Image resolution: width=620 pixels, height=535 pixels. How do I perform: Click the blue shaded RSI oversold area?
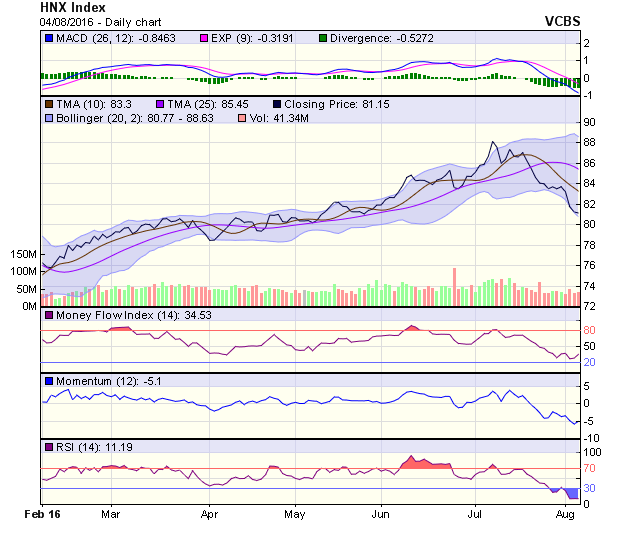pos(572,493)
